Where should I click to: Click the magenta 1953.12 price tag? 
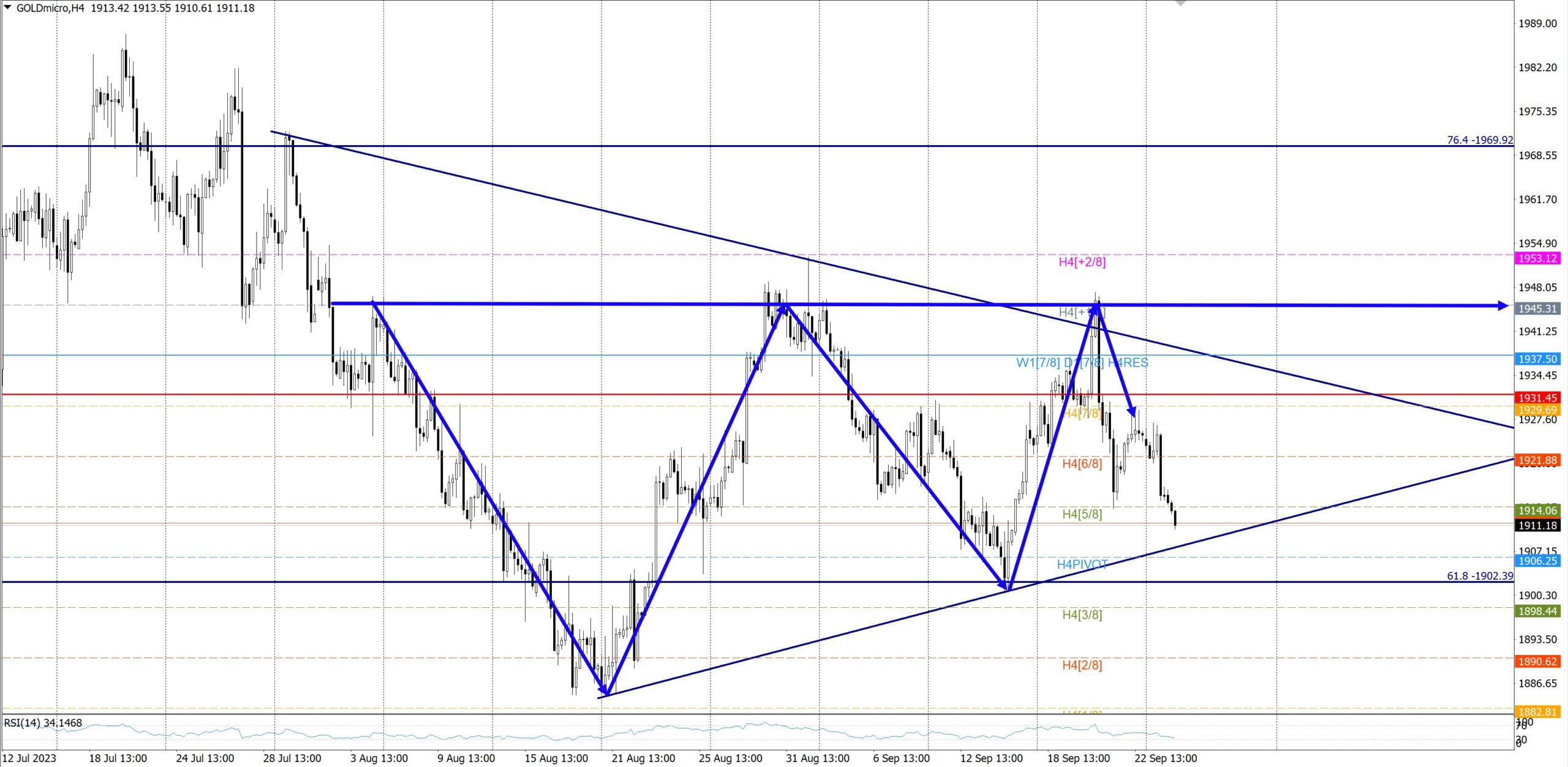tap(1537, 258)
